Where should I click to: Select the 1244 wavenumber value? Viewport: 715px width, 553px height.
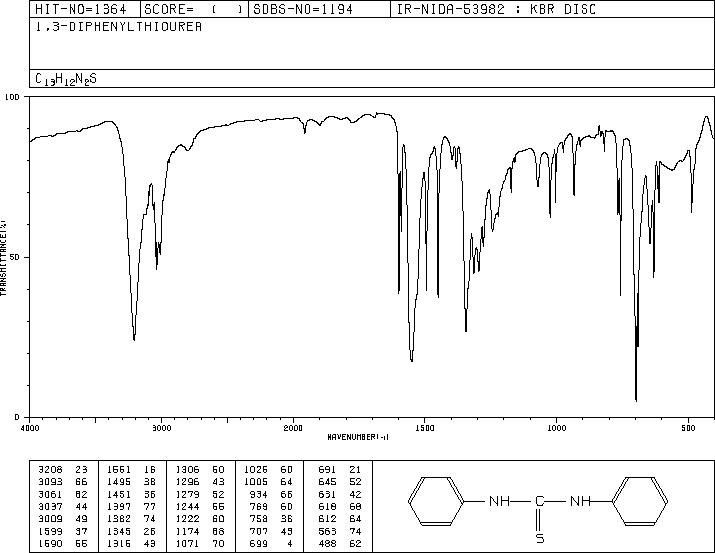coord(187,506)
